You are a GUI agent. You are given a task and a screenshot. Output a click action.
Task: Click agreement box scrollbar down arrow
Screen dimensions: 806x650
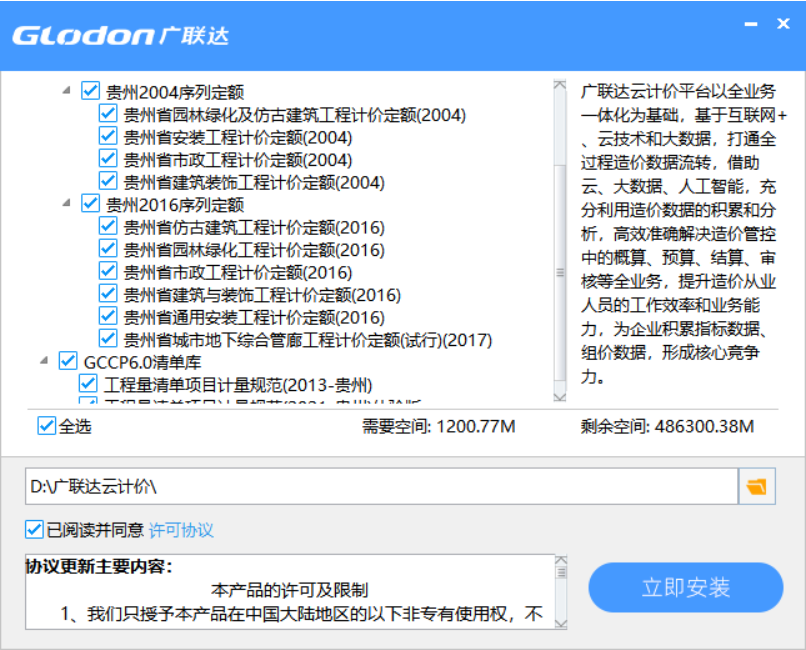coord(561,624)
